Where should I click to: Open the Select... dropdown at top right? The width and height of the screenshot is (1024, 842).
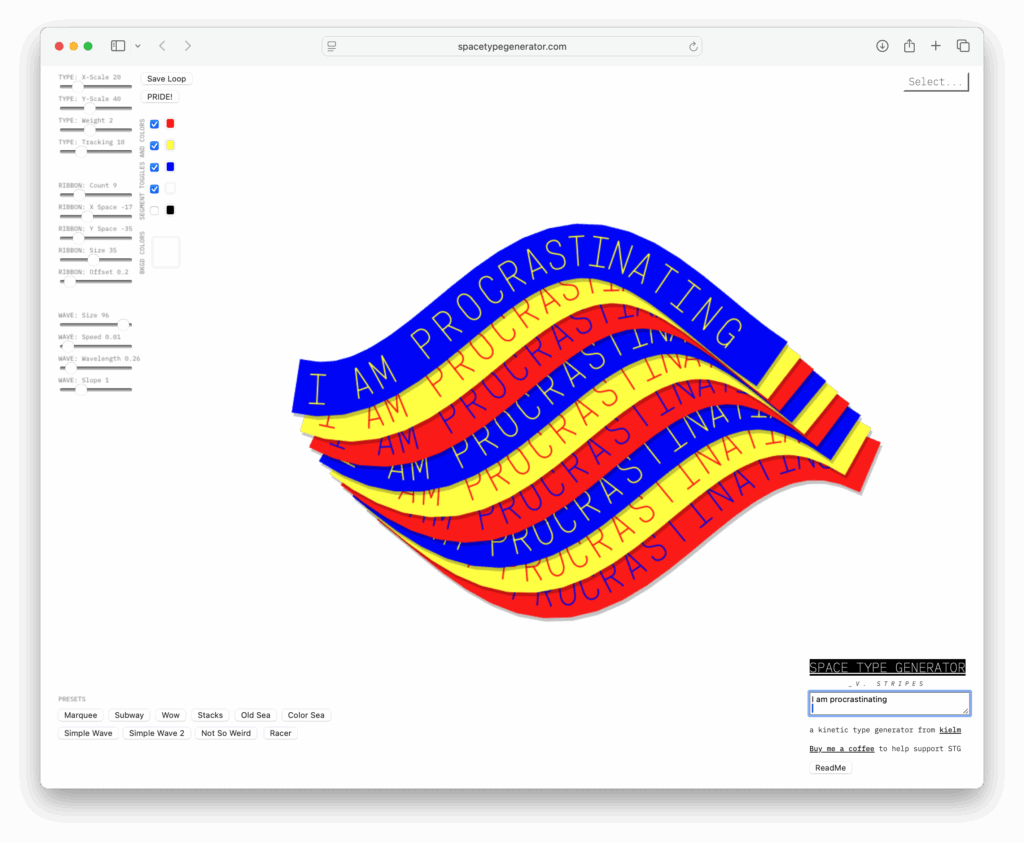936,82
